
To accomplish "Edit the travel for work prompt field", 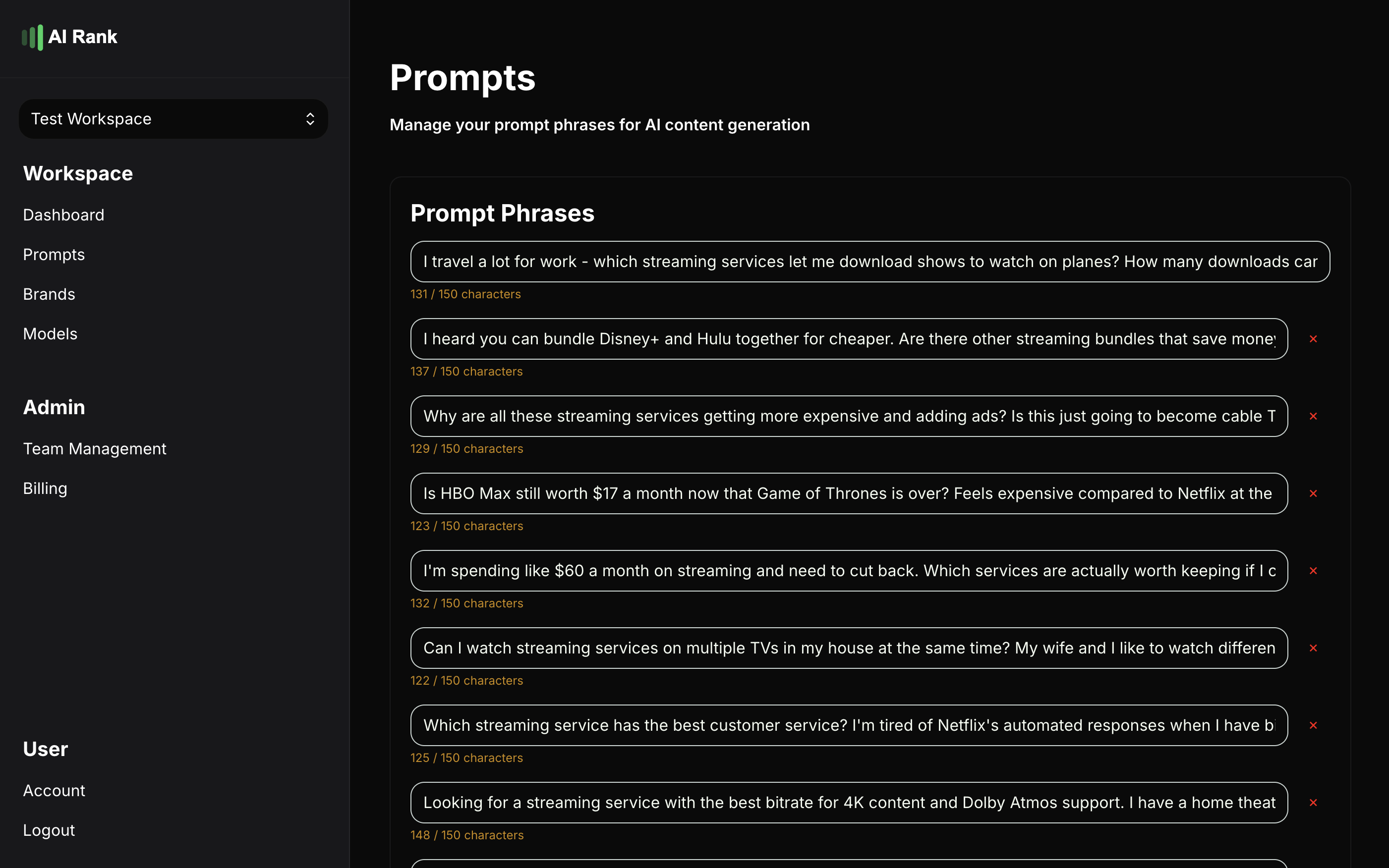I will (x=869, y=262).
